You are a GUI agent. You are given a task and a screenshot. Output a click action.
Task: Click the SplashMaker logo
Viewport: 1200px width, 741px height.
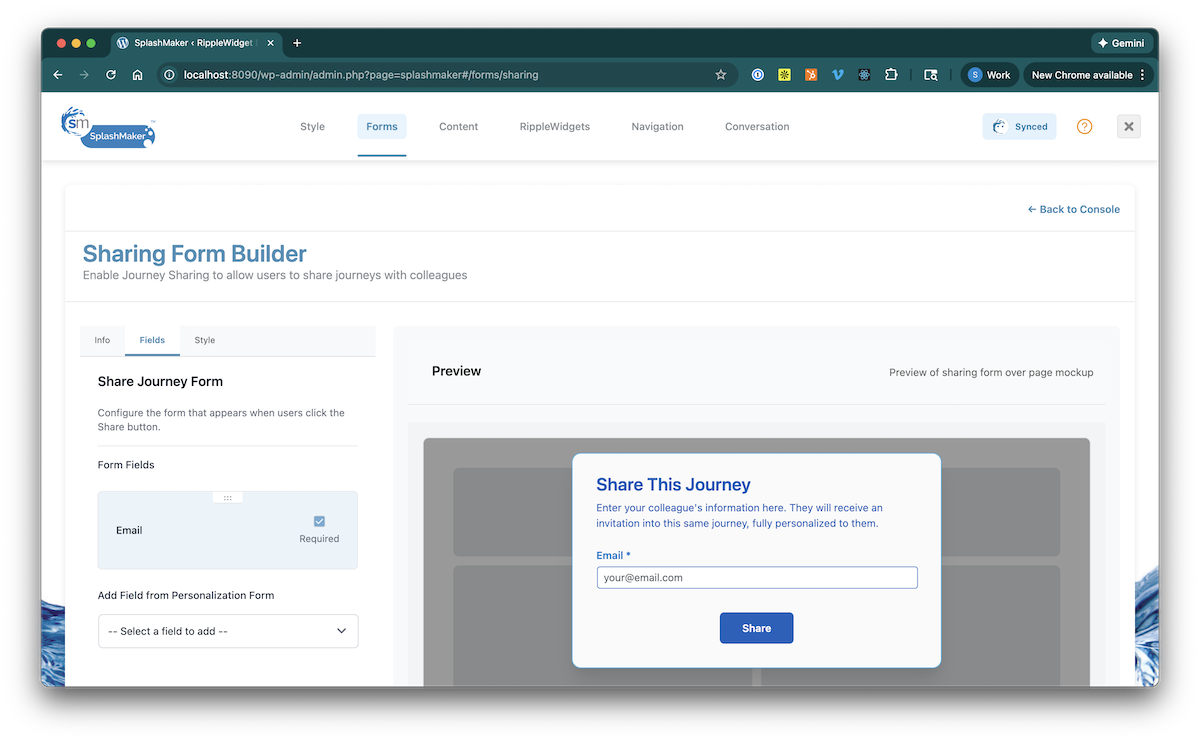pos(108,127)
